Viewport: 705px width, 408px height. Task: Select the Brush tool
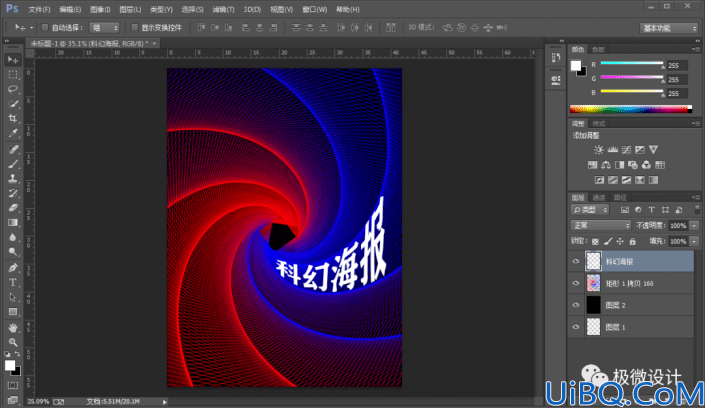[x=13, y=164]
